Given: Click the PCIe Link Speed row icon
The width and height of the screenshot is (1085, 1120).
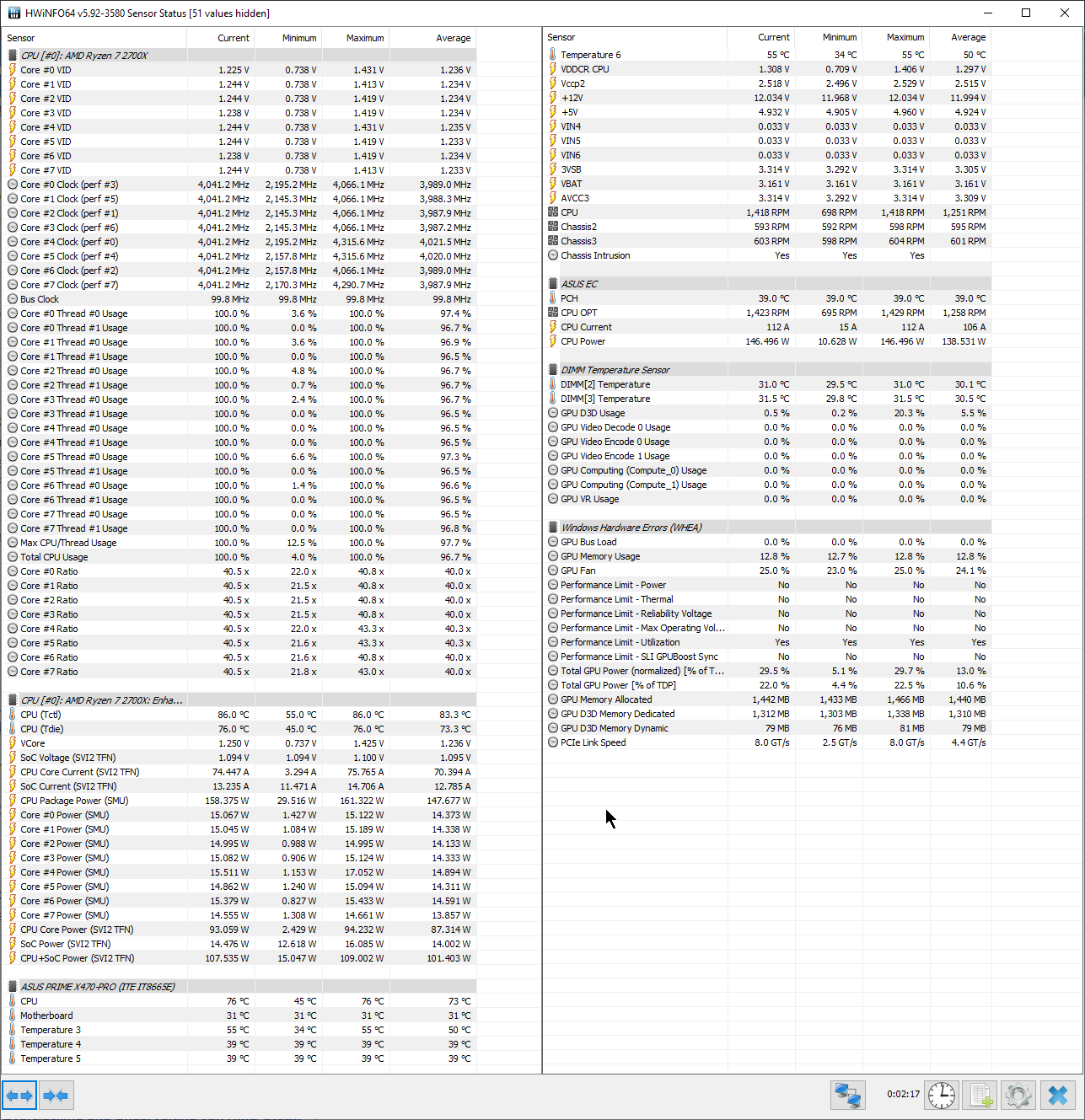Looking at the screenshot, I should pos(553,742).
